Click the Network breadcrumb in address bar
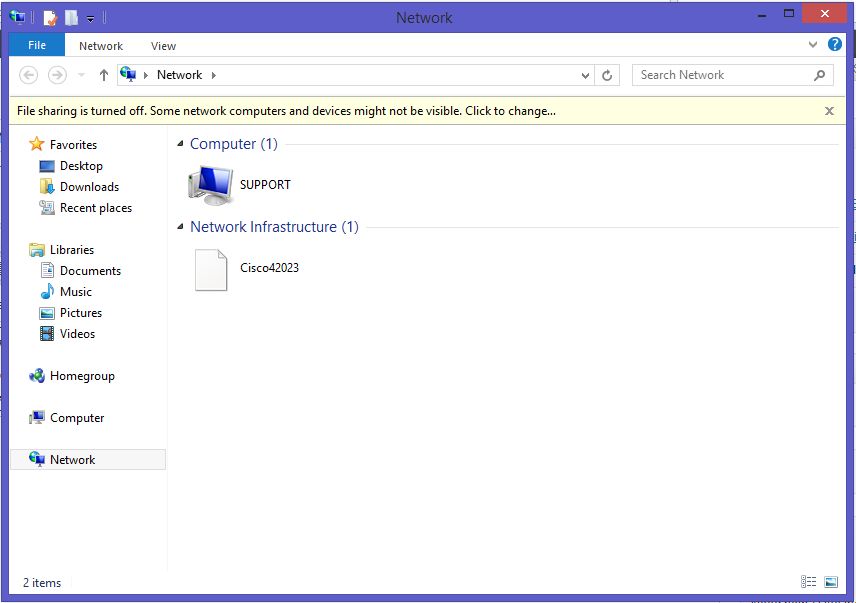The image size is (856, 603). (x=180, y=75)
